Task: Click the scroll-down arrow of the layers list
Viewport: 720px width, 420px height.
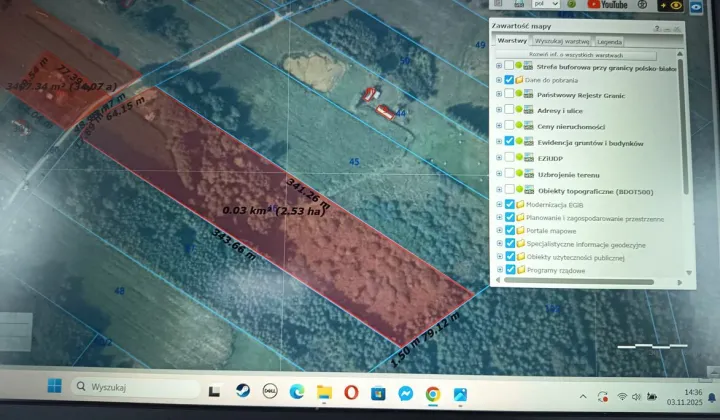Action: click(688, 273)
